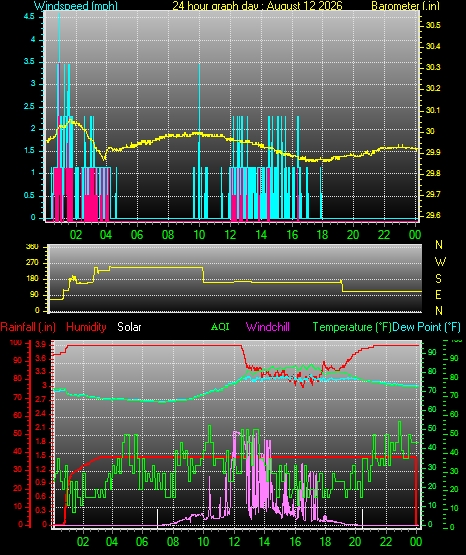
Task: Select the 180 degree wind direction label
Action: tap(32, 279)
